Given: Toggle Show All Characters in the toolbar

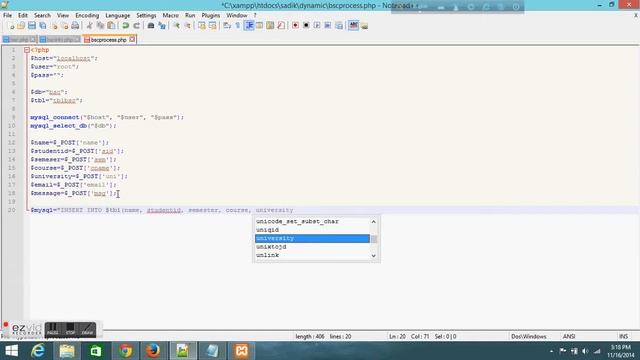Looking at the screenshot, I should [238, 26].
